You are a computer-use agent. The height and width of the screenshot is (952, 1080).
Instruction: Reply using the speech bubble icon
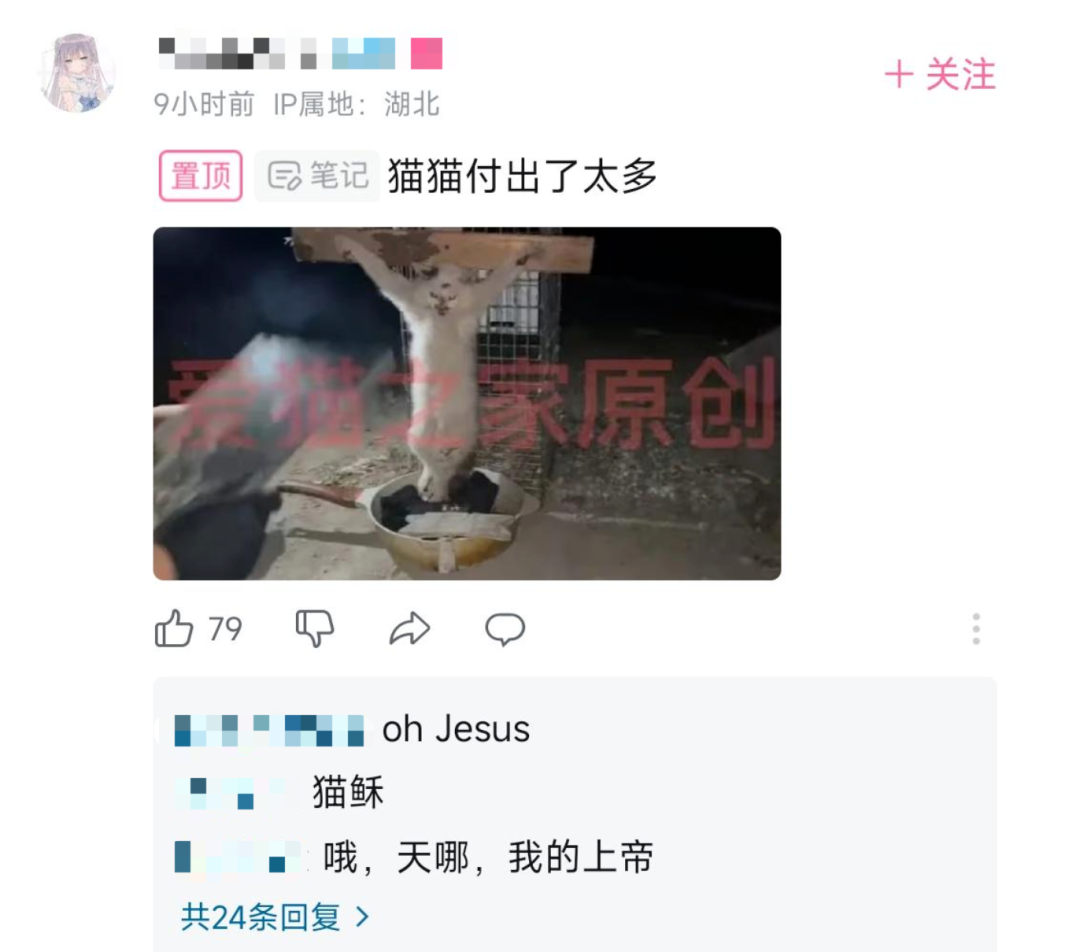coord(505,629)
